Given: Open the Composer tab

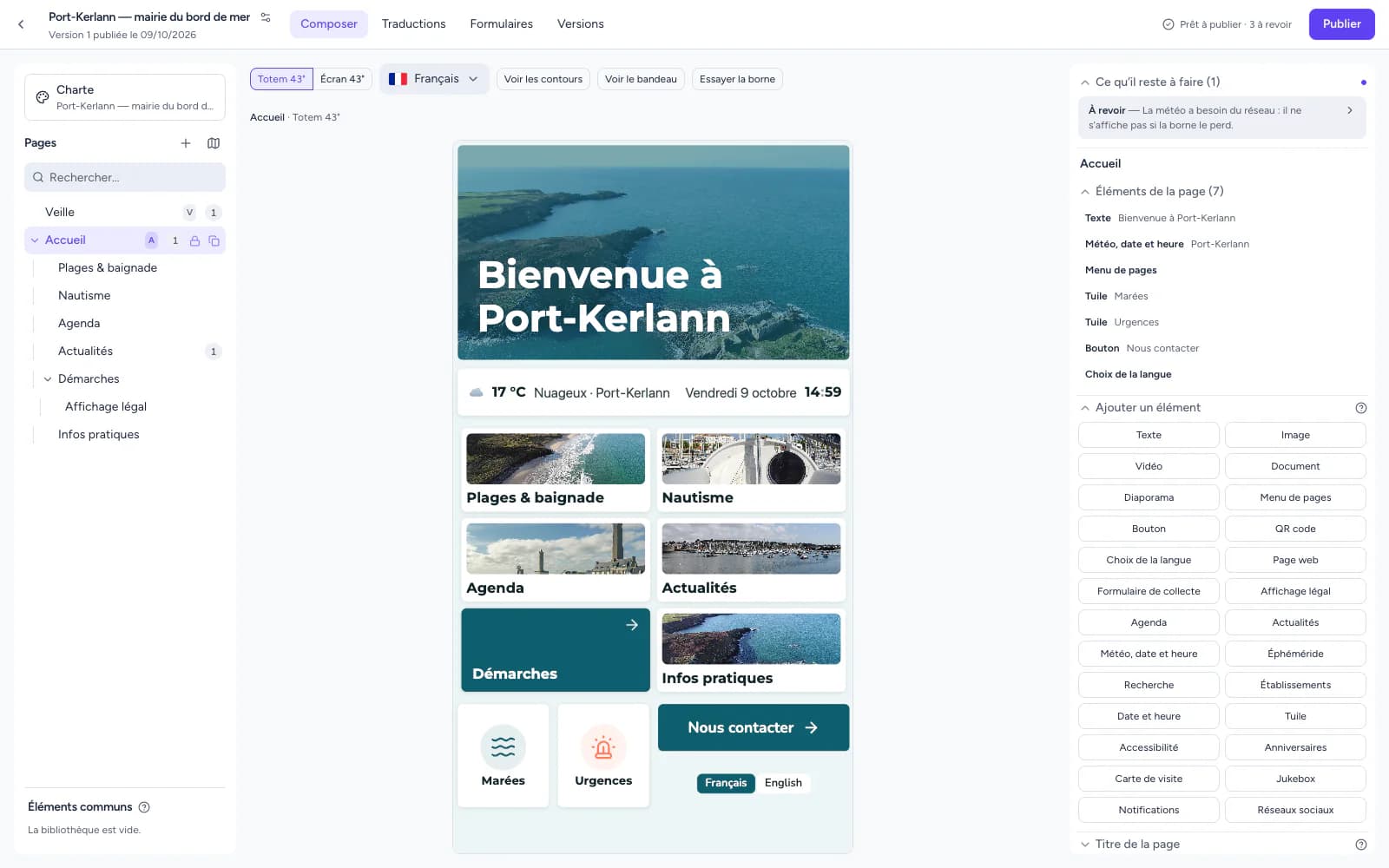Looking at the screenshot, I should [x=329, y=24].
